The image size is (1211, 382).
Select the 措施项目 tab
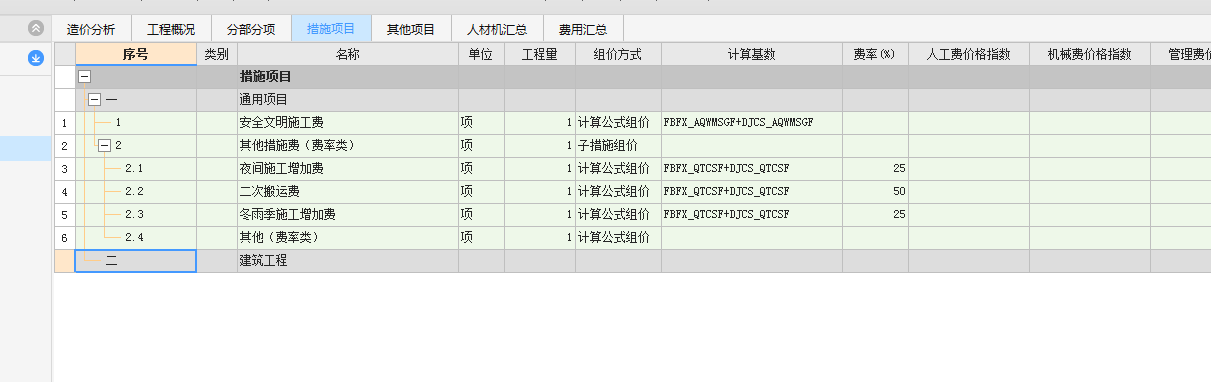pos(331,29)
